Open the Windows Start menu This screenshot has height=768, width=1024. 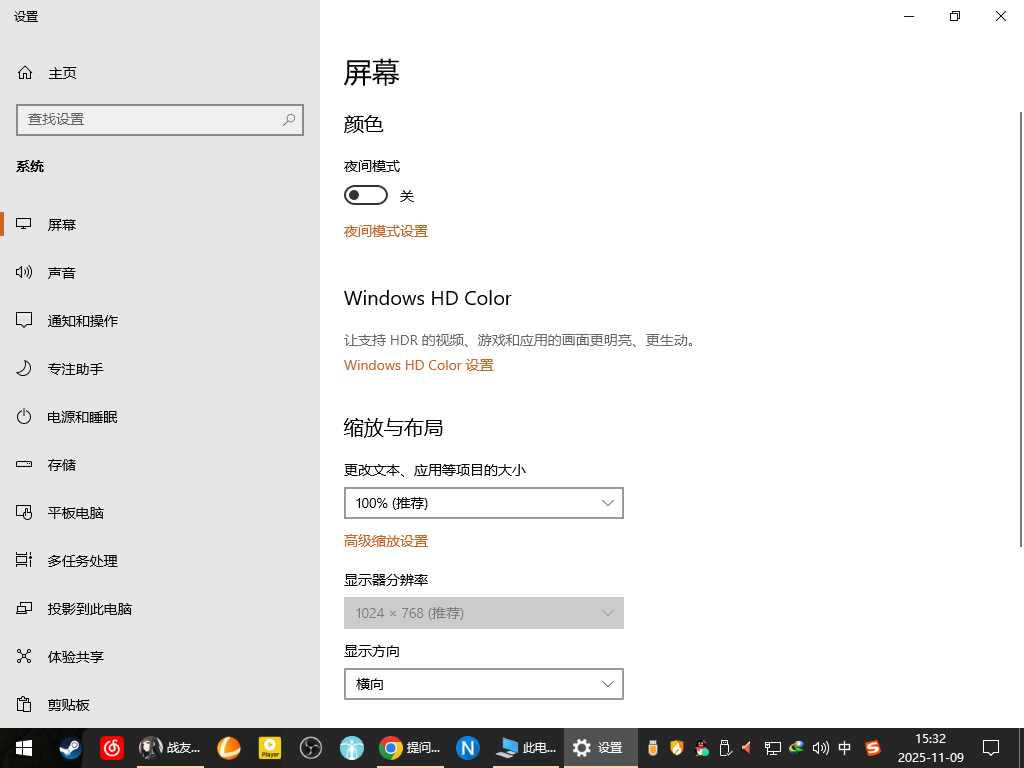[24, 748]
